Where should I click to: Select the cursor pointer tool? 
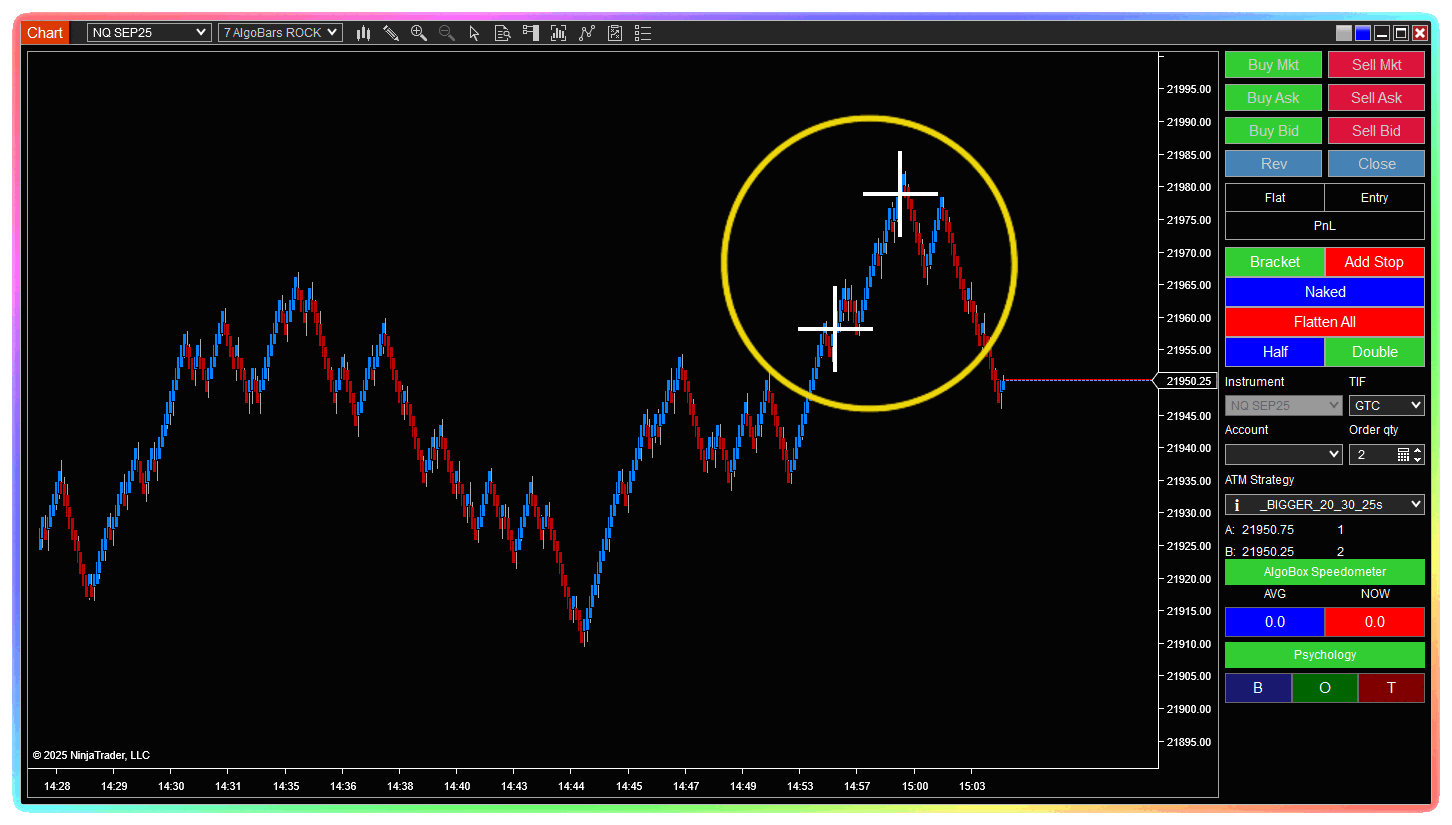[475, 33]
